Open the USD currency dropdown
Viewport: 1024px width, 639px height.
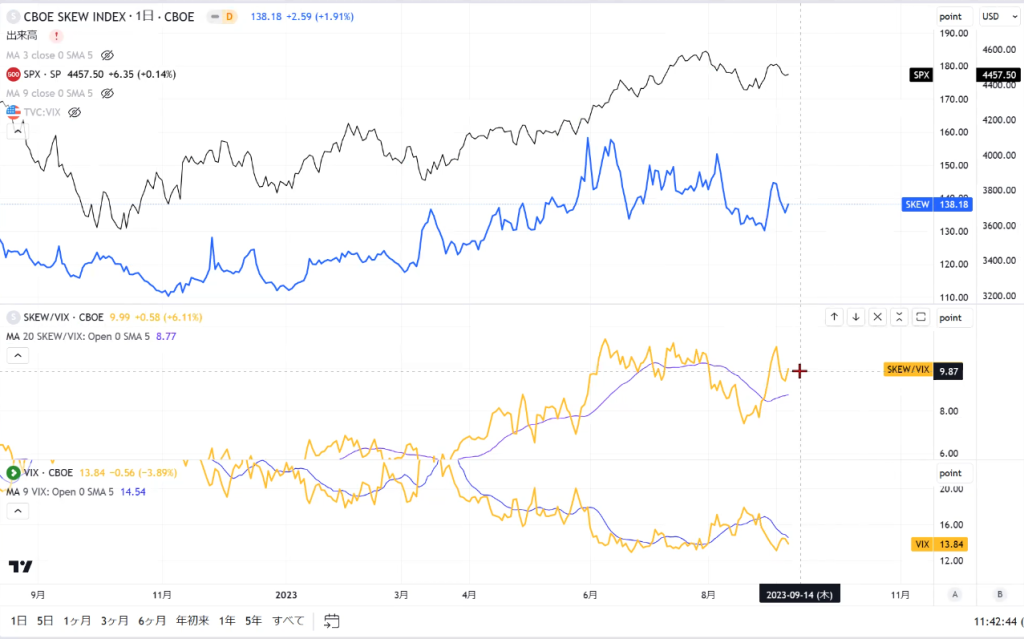[x=999, y=16]
